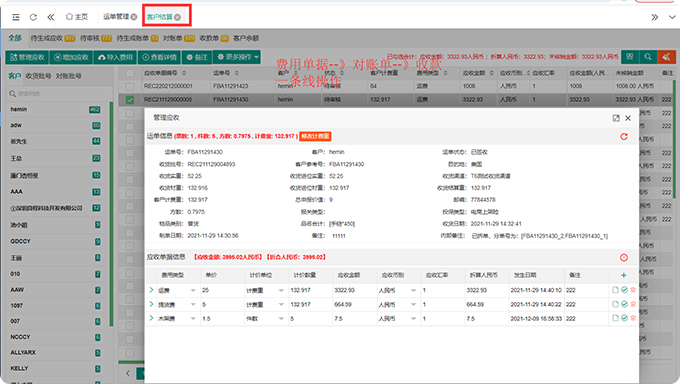Click red delete icon on first fee row
680x384 pixels.
click(x=633, y=290)
